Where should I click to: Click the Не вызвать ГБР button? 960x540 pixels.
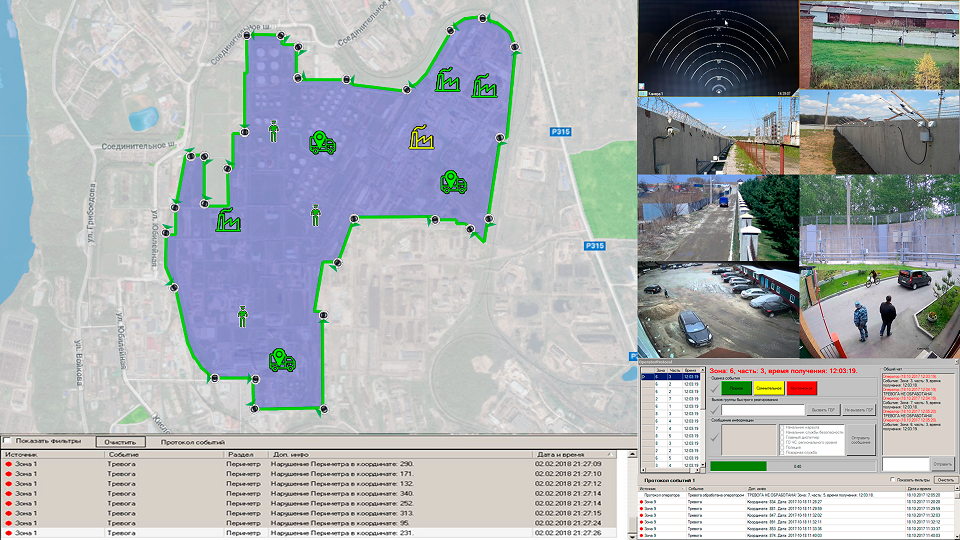(x=858, y=410)
